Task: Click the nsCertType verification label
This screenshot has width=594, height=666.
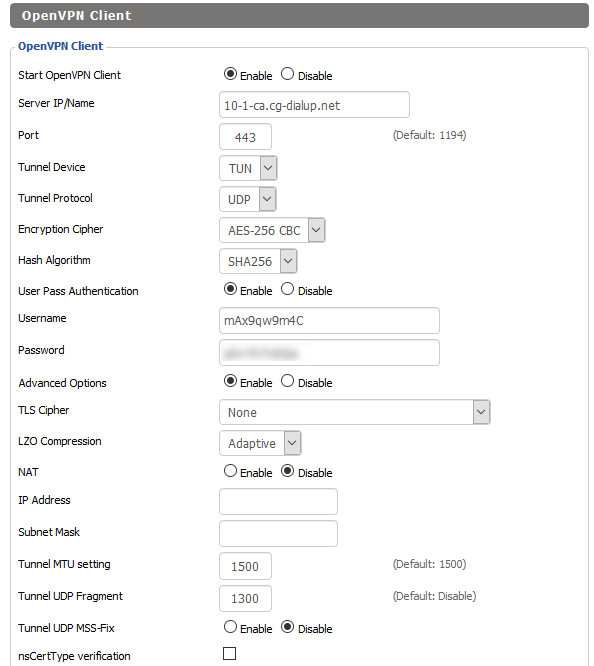Action: pos(74,656)
